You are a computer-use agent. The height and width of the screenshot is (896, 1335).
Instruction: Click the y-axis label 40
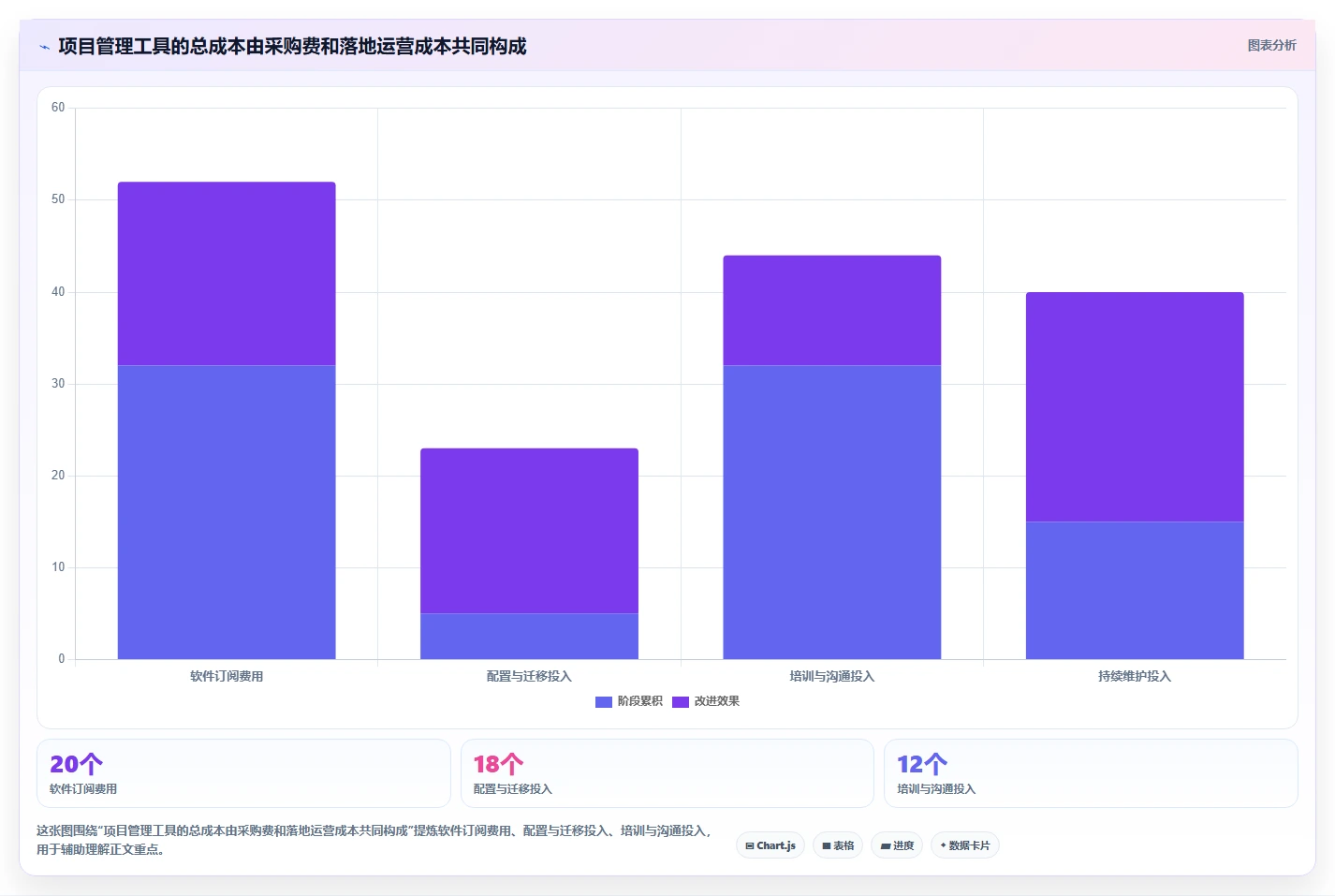tap(58, 292)
